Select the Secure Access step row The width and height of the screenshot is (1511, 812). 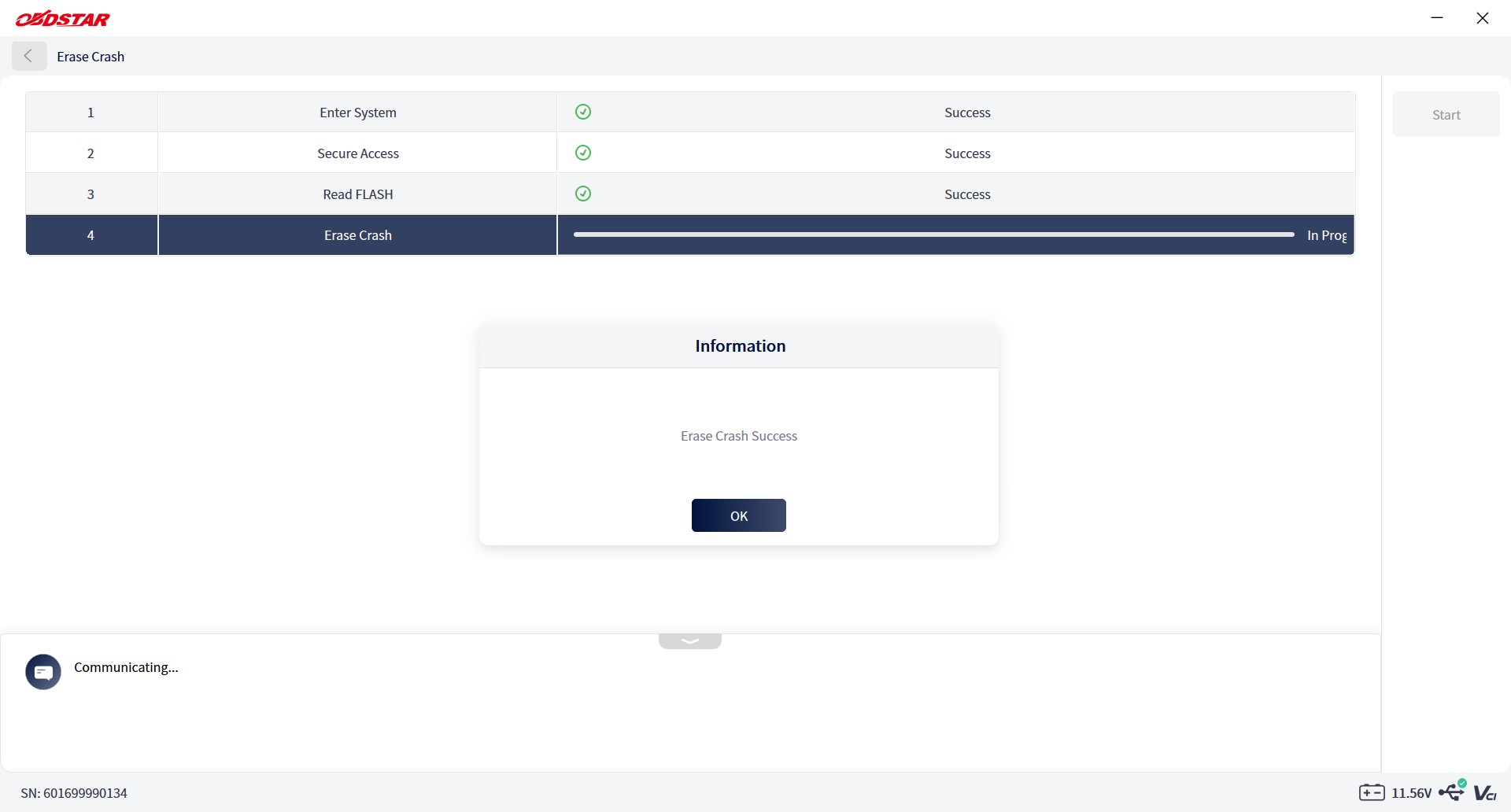coord(690,153)
